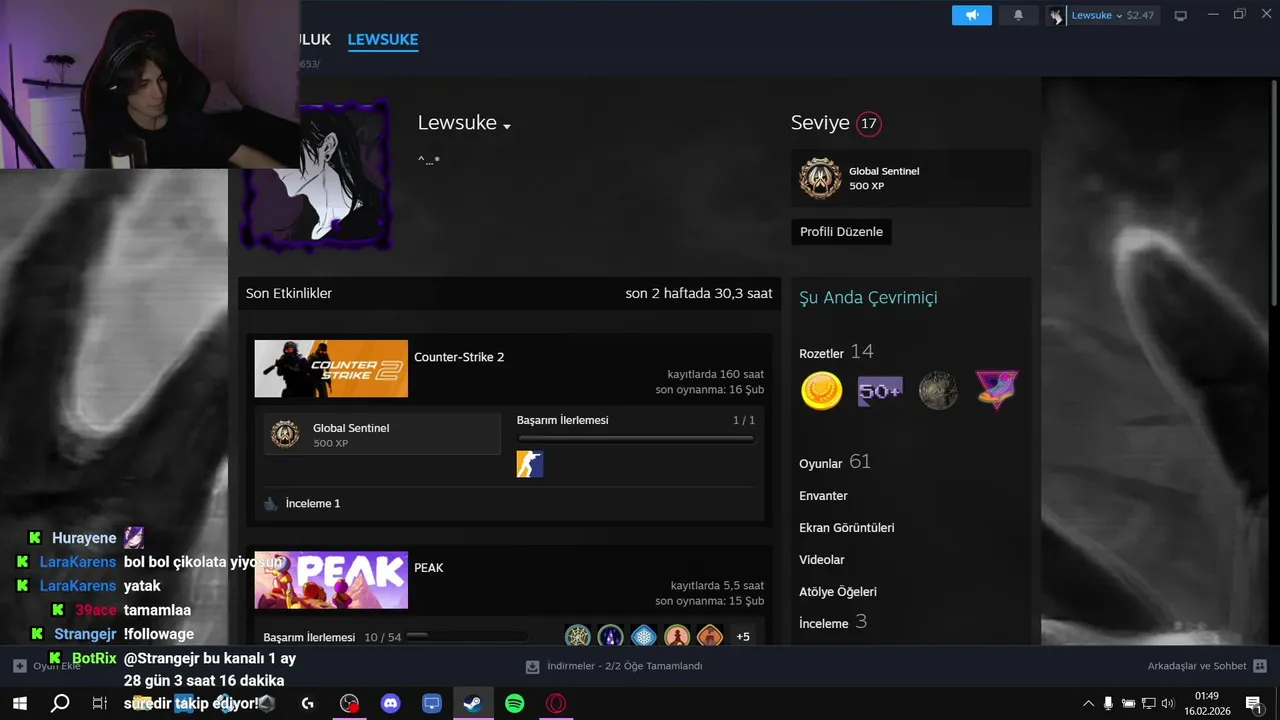
Task: Open the Atölye Öğeleri link
Action: pyautogui.click(x=838, y=592)
